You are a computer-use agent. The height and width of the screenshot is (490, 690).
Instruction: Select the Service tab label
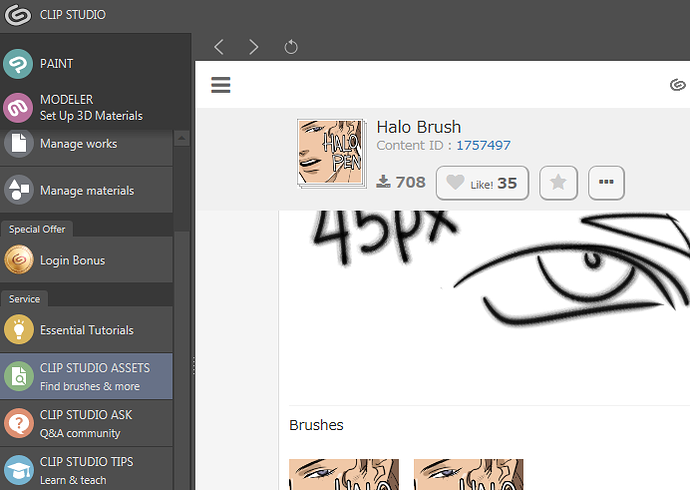(x=25, y=299)
